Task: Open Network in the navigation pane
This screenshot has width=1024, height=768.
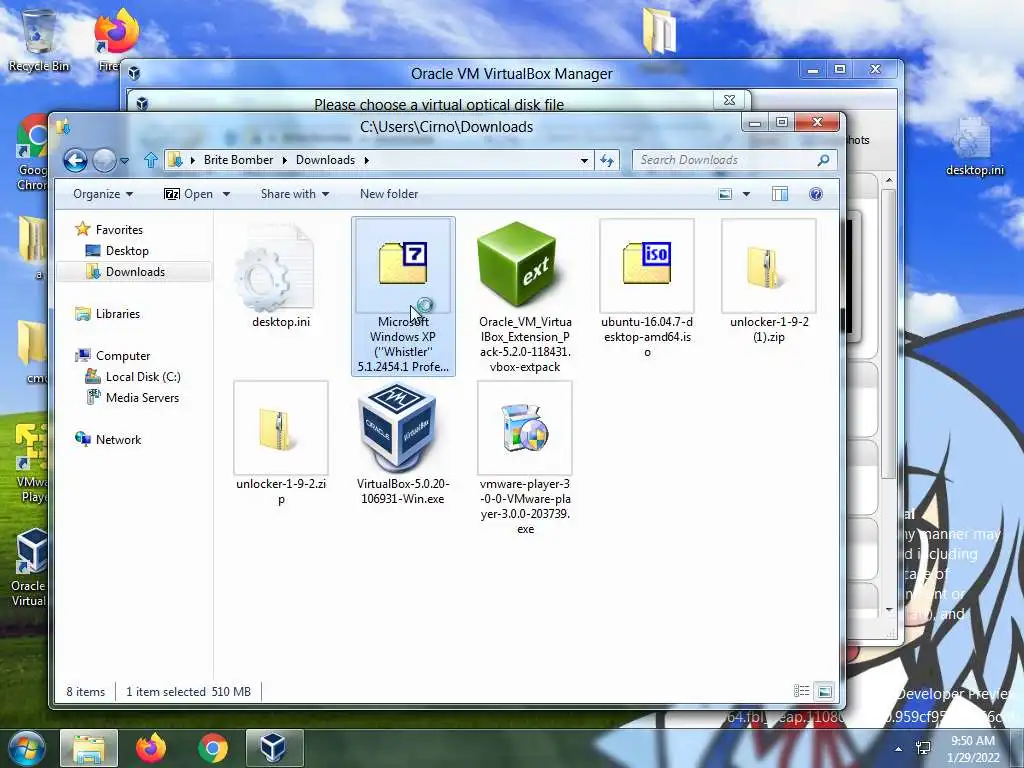Action: click(x=118, y=440)
